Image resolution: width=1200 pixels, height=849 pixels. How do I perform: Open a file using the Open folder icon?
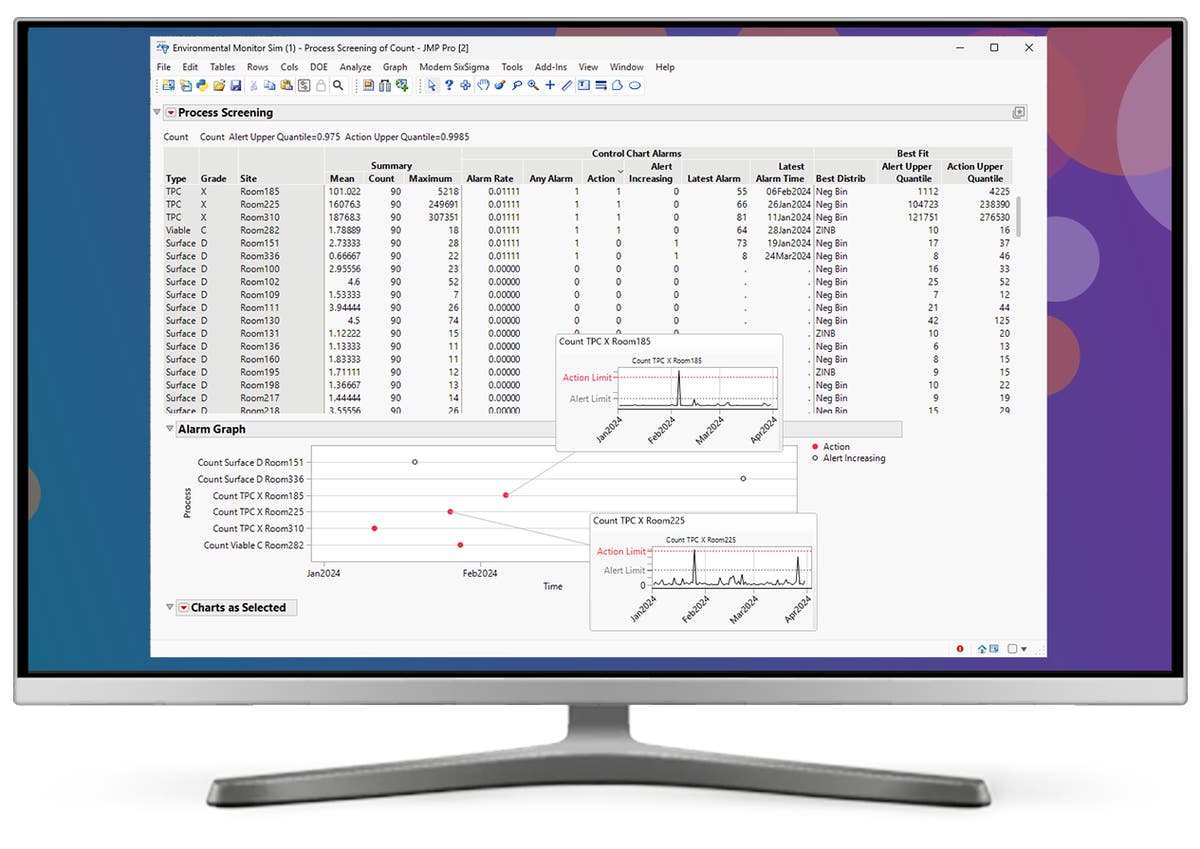(x=221, y=86)
